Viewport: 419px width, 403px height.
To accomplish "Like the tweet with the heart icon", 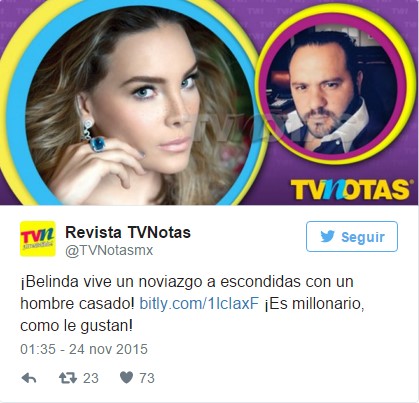I will click(126, 378).
